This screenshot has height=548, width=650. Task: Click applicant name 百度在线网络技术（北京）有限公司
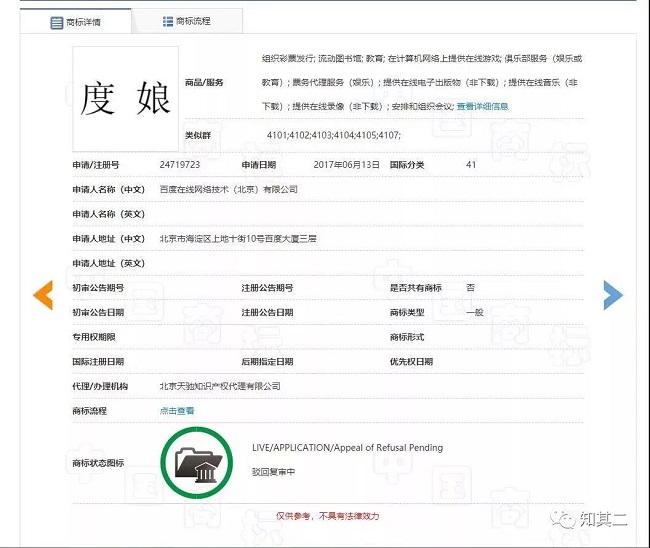pyautogui.click(x=229, y=189)
